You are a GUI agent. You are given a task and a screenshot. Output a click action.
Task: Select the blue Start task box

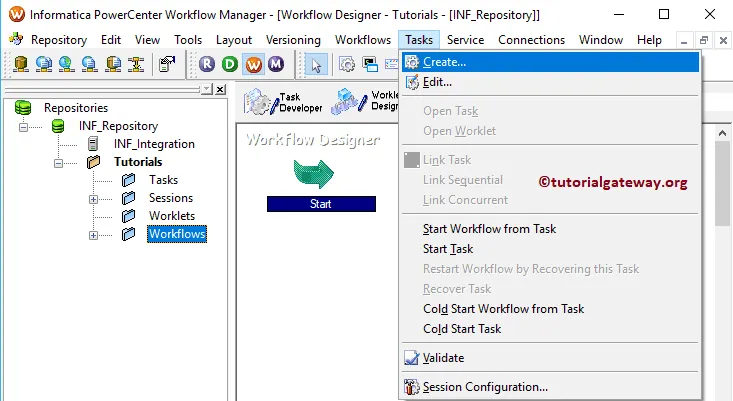[321, 204]
